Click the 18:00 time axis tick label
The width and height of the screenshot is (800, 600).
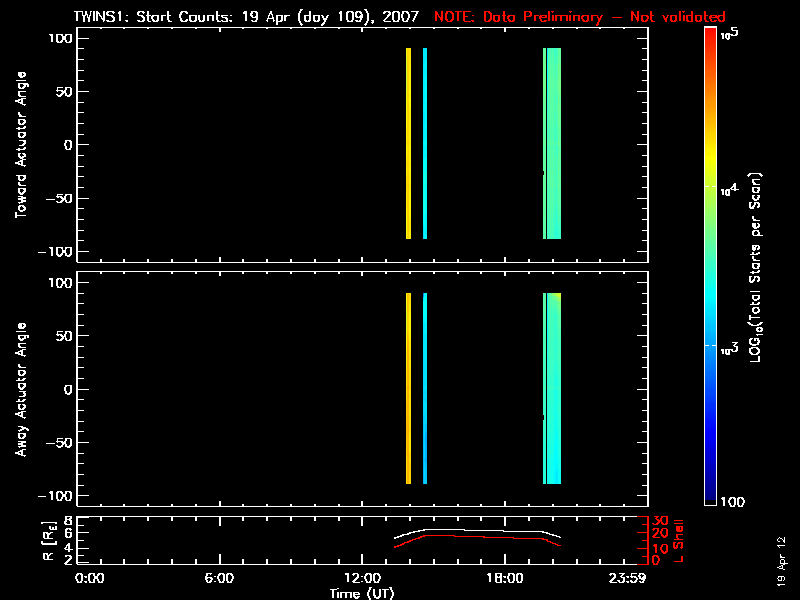point(504,579)
